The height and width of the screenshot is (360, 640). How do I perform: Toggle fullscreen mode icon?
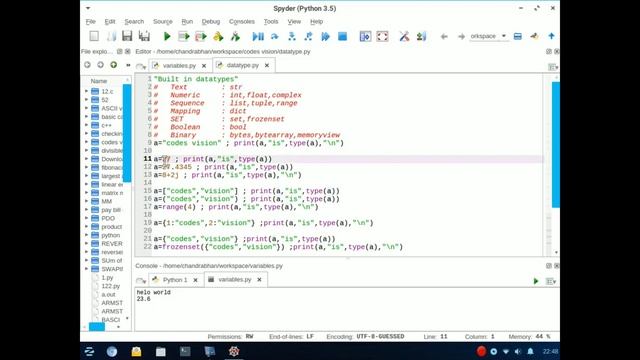pos(382,36)
